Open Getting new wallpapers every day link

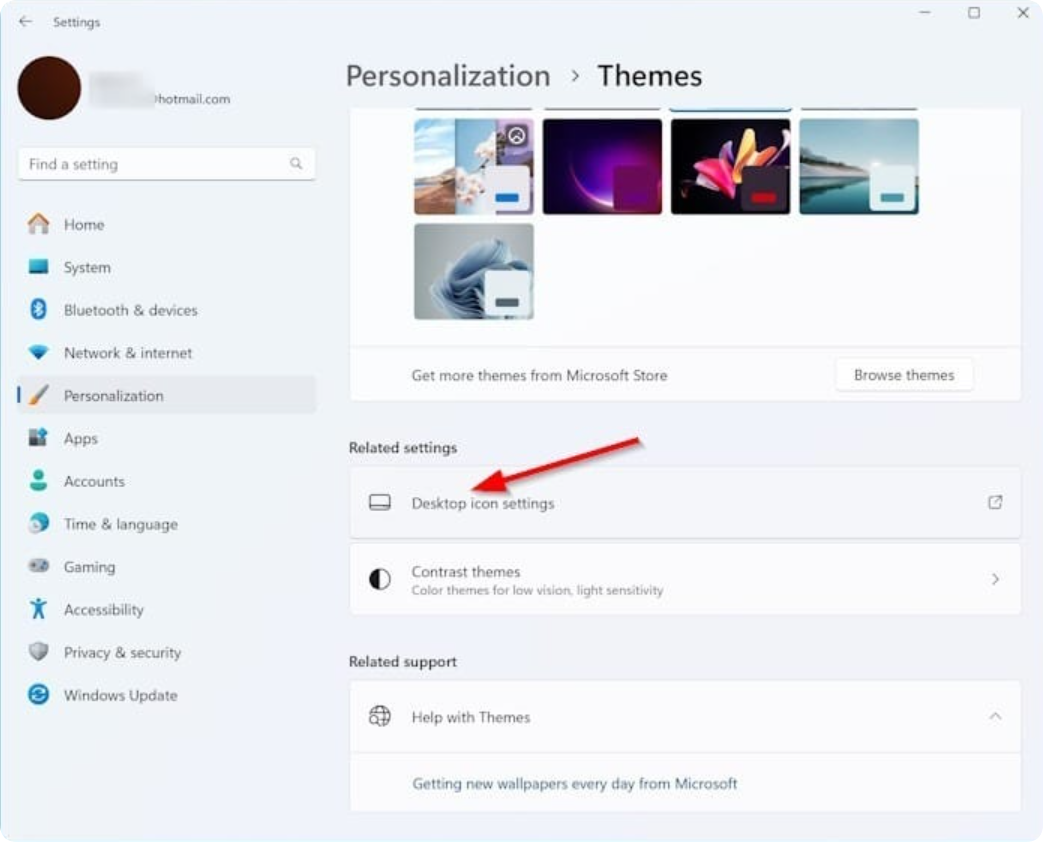click(574, 783)
